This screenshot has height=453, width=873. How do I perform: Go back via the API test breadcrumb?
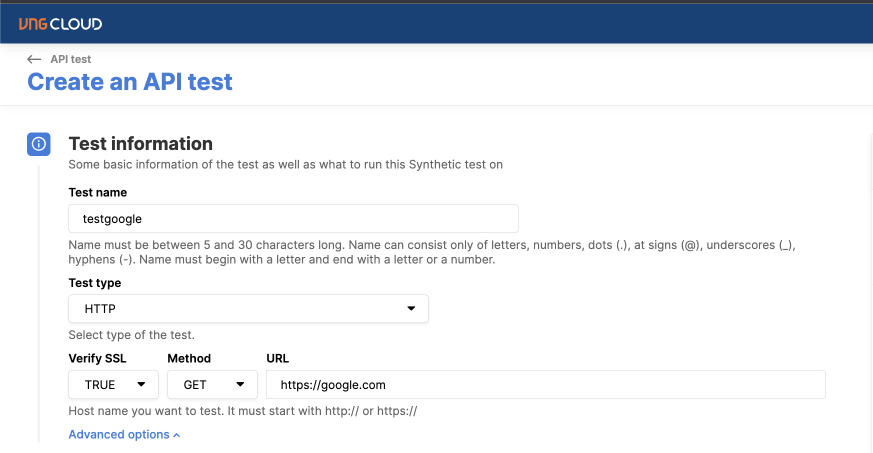click(71, 59)
